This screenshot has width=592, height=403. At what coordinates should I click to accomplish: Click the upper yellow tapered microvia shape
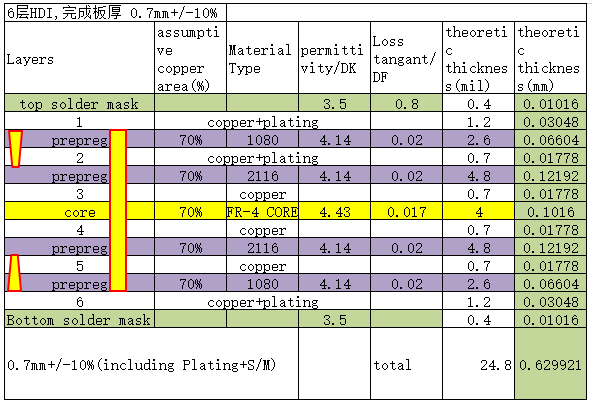click(15, 149)
